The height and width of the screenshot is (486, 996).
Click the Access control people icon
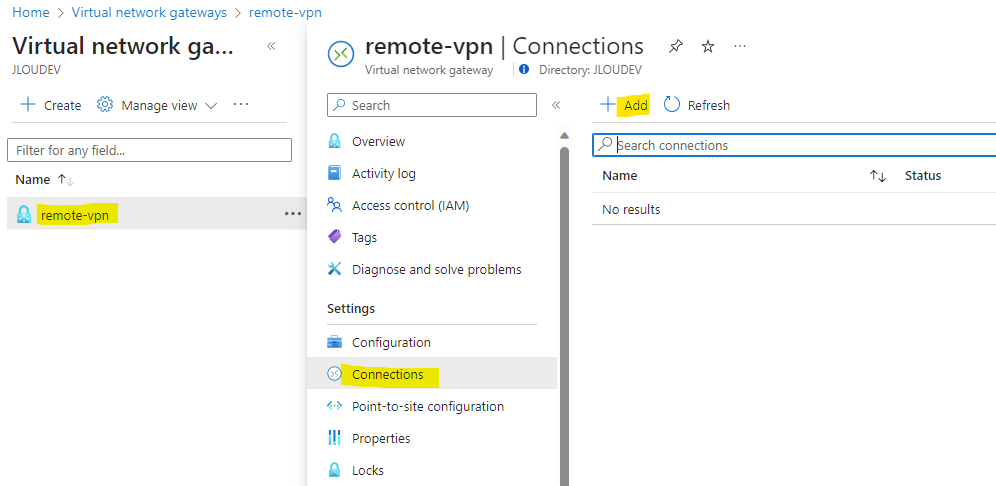[x=334, y=205]
